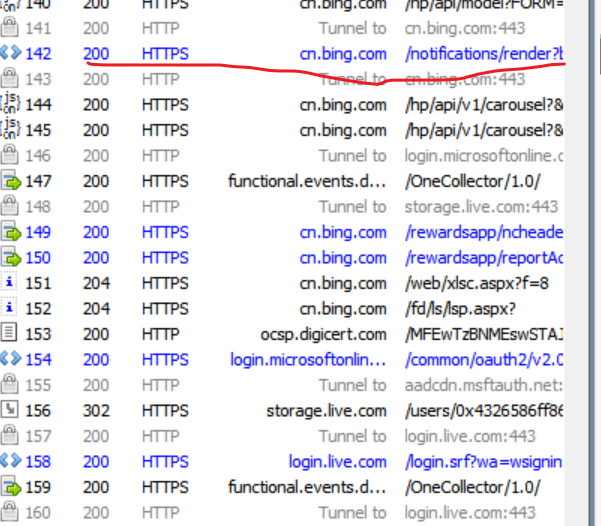The height and width of the screenshot is (526, 601).
Task: Click the POST arrow icon of session 159
Action: tap(10, 486)
